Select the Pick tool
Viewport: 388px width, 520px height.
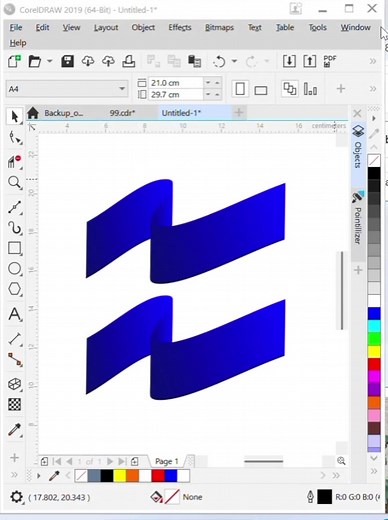pyautogui.click(x=14, y=117)
